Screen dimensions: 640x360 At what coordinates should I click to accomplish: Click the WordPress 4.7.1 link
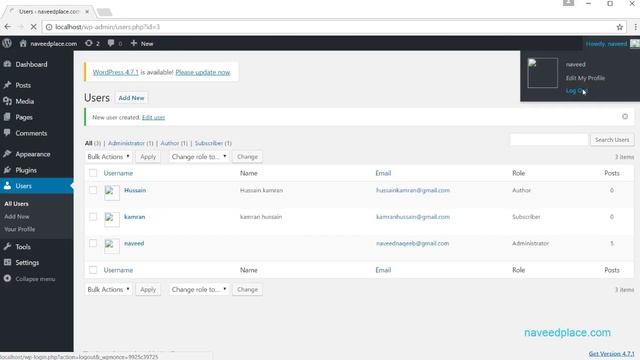(x=116, y=72)
